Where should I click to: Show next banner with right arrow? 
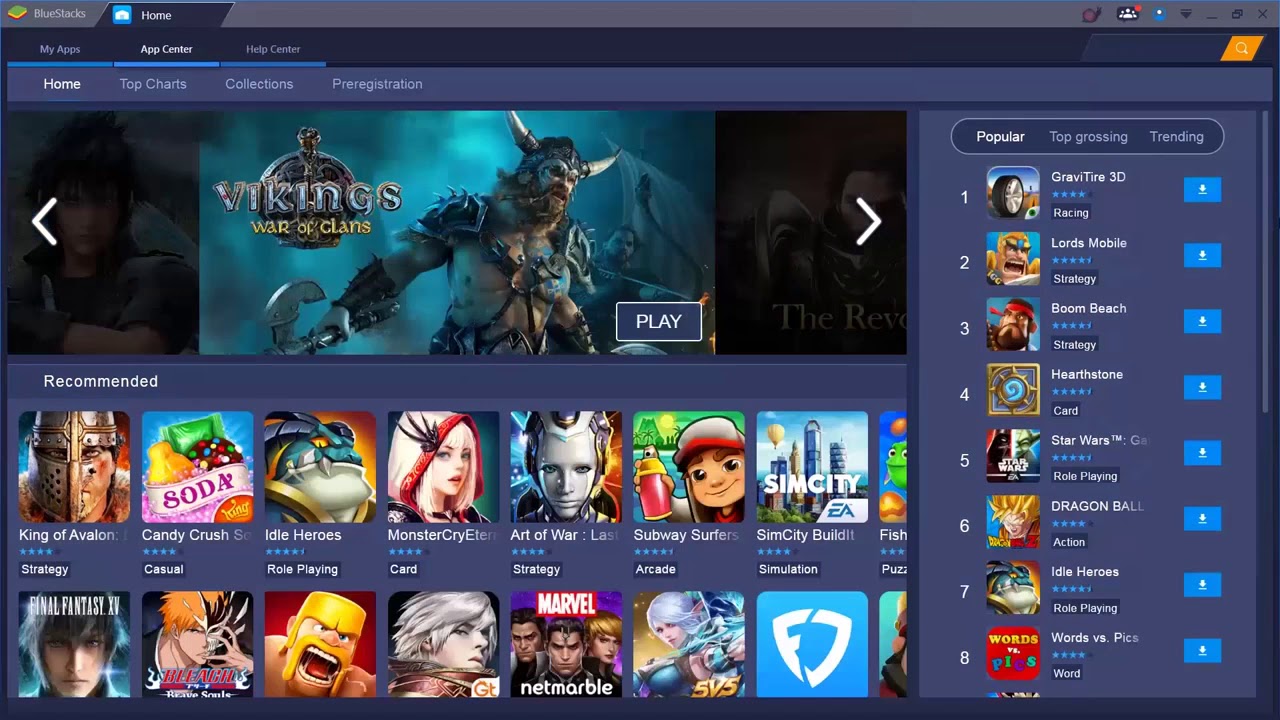coord(868,221)
